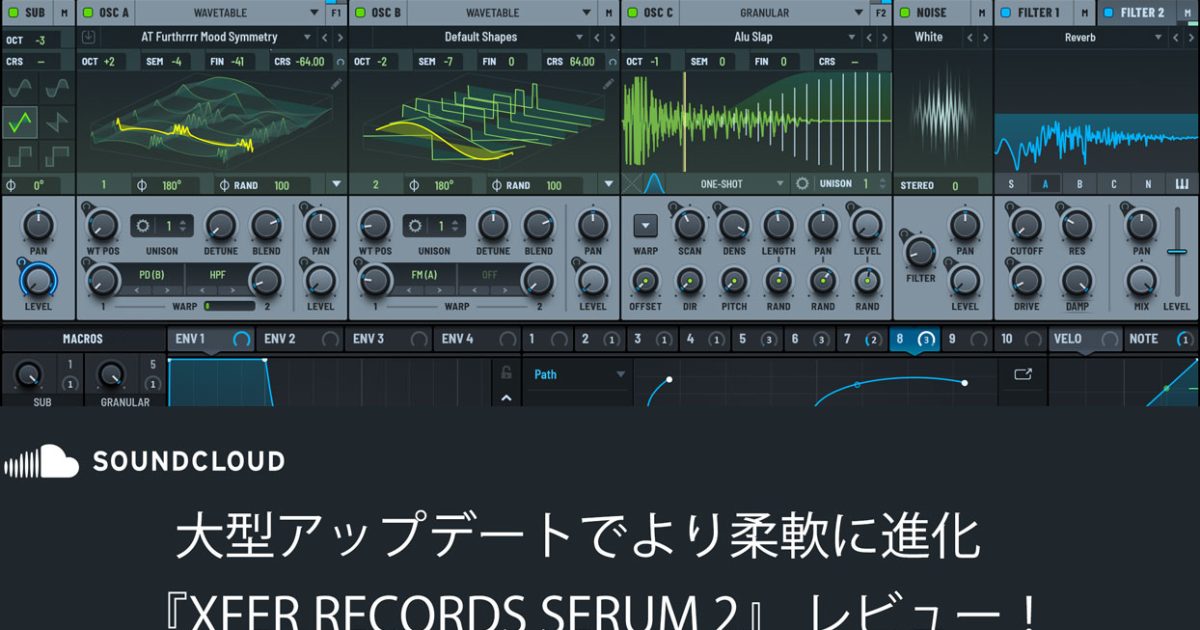Toggle the OSC B power button

(x=360, y=12)
